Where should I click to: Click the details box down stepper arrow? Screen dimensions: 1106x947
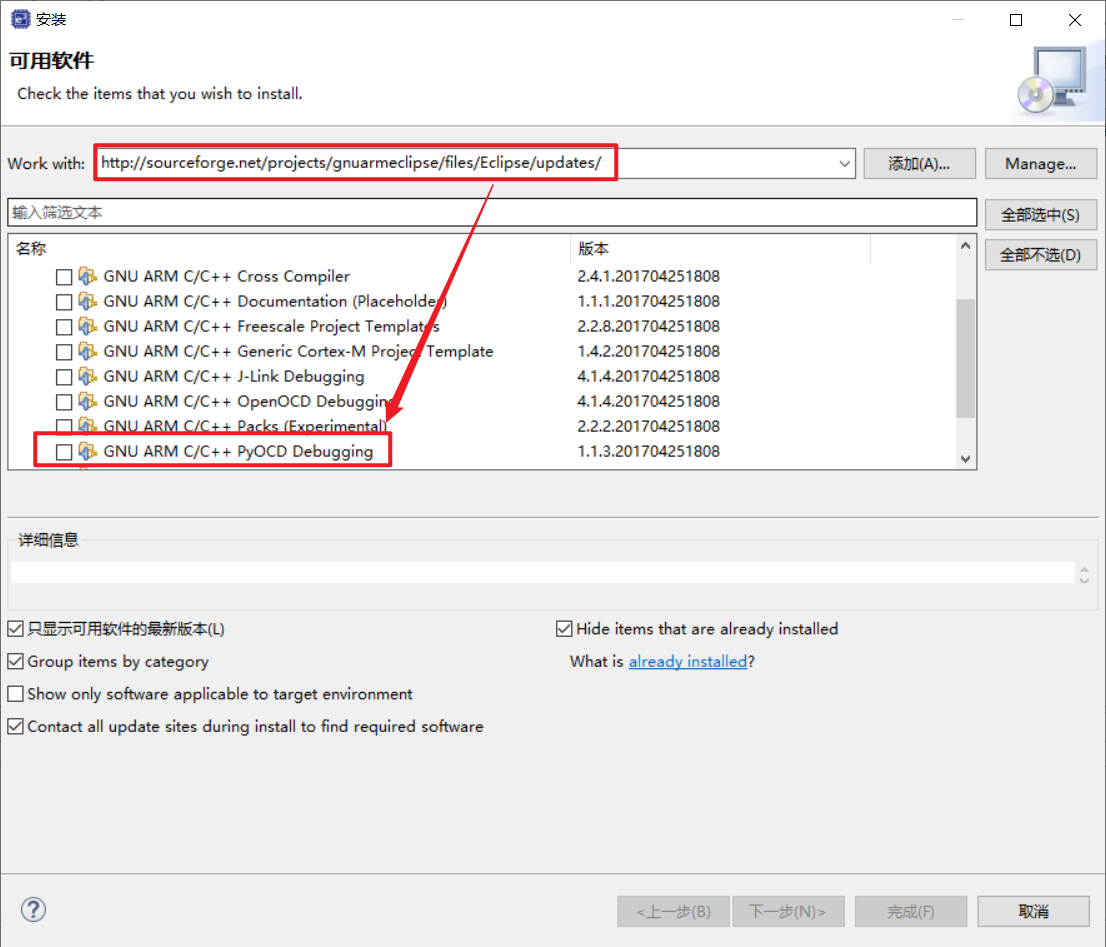point(1084,579)
